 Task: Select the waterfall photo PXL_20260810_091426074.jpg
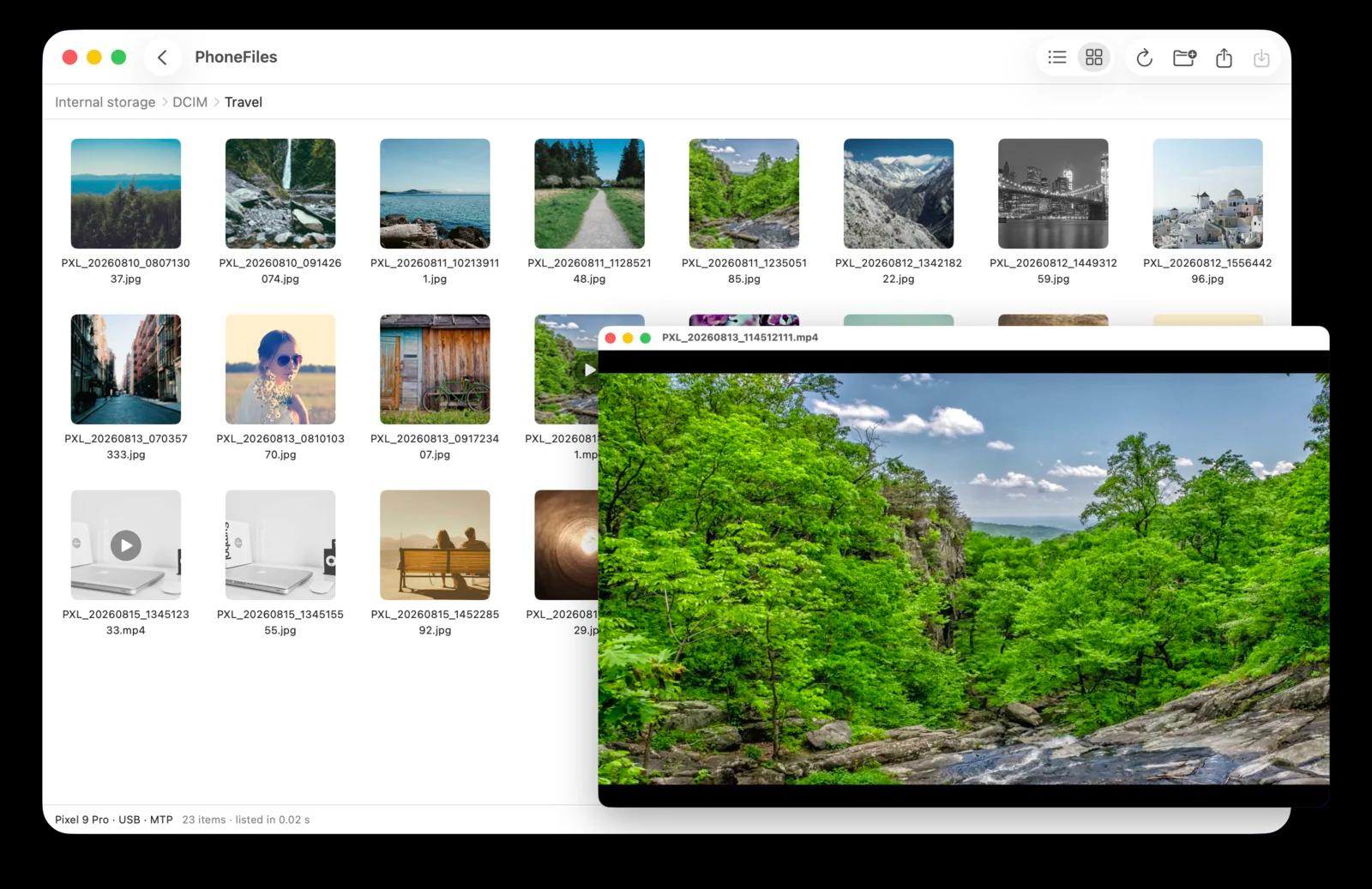(x=280, y=194)
